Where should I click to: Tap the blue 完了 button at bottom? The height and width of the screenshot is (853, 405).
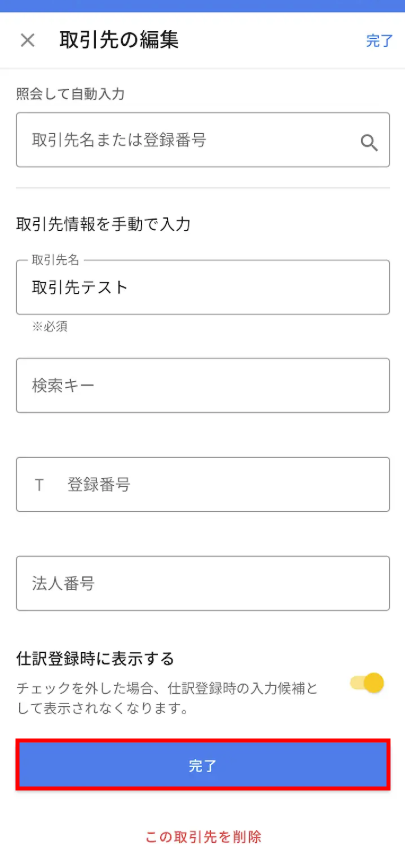coord(202,765)
